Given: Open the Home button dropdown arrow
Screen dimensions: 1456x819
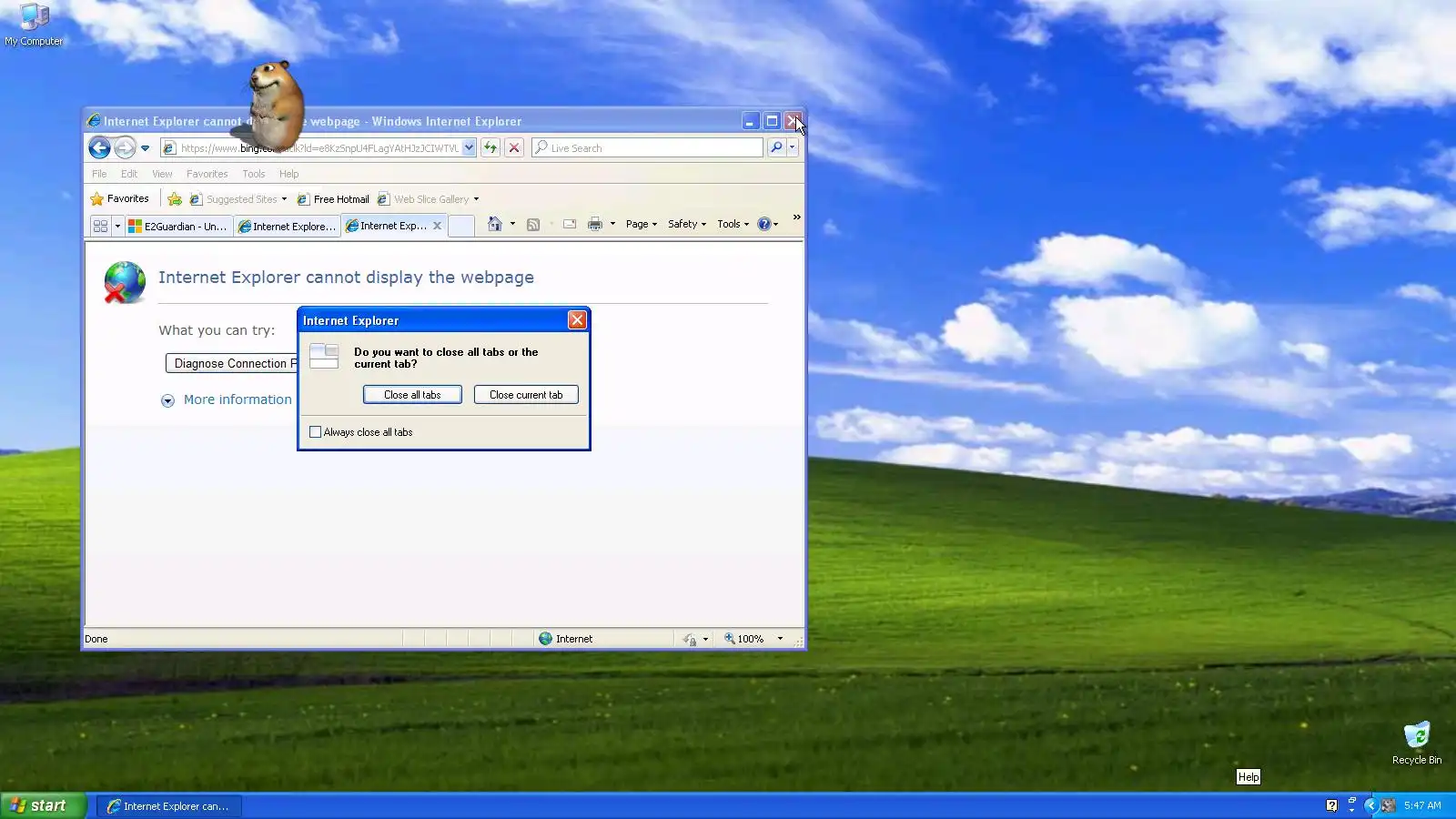Looking at the screenshot, I should coord(513,224).
